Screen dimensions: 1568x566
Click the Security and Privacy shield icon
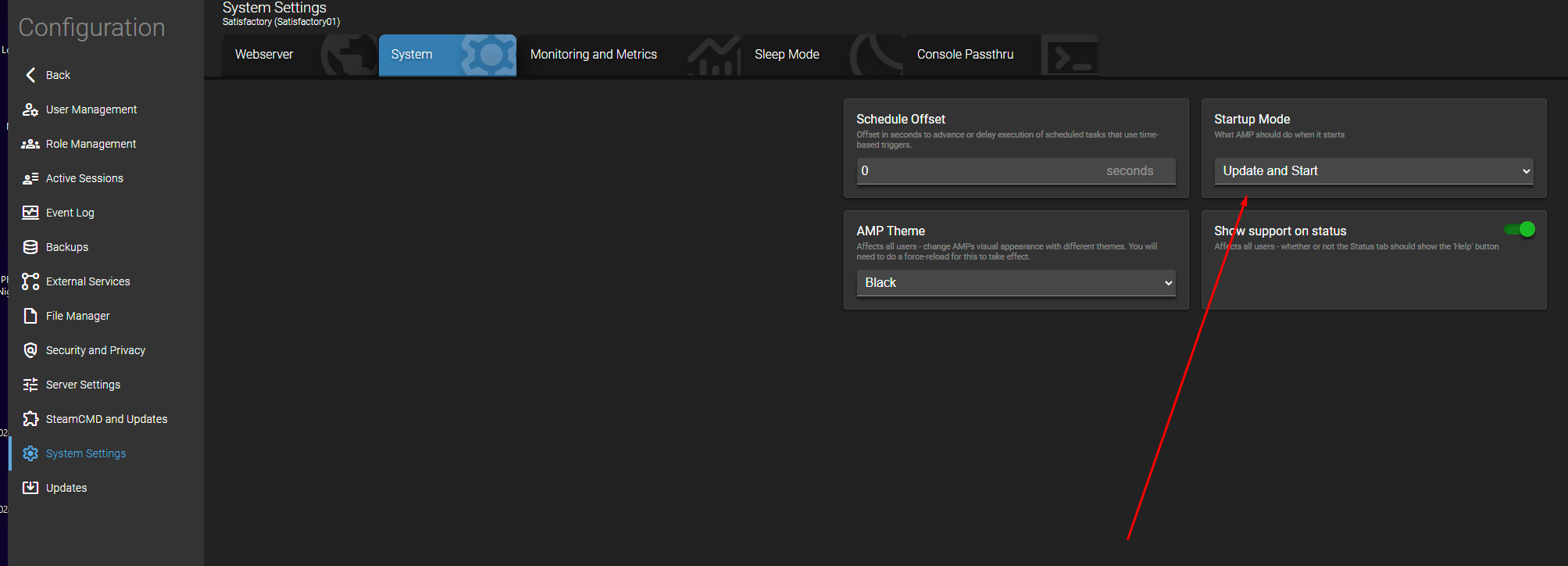point(30,350)
